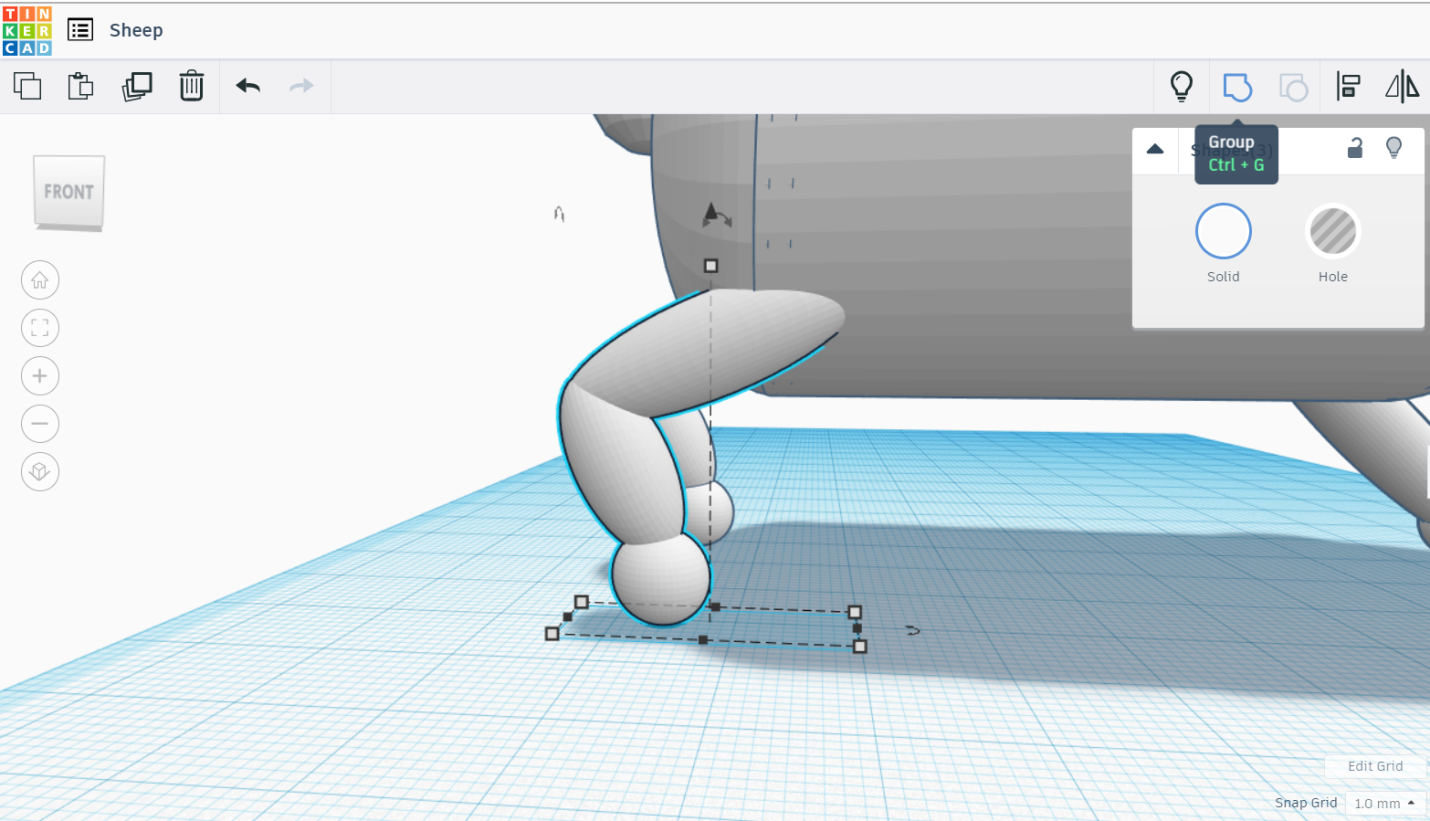1430x821 pixels.
Task: Reset to Home view
Action: click(40, 281)
